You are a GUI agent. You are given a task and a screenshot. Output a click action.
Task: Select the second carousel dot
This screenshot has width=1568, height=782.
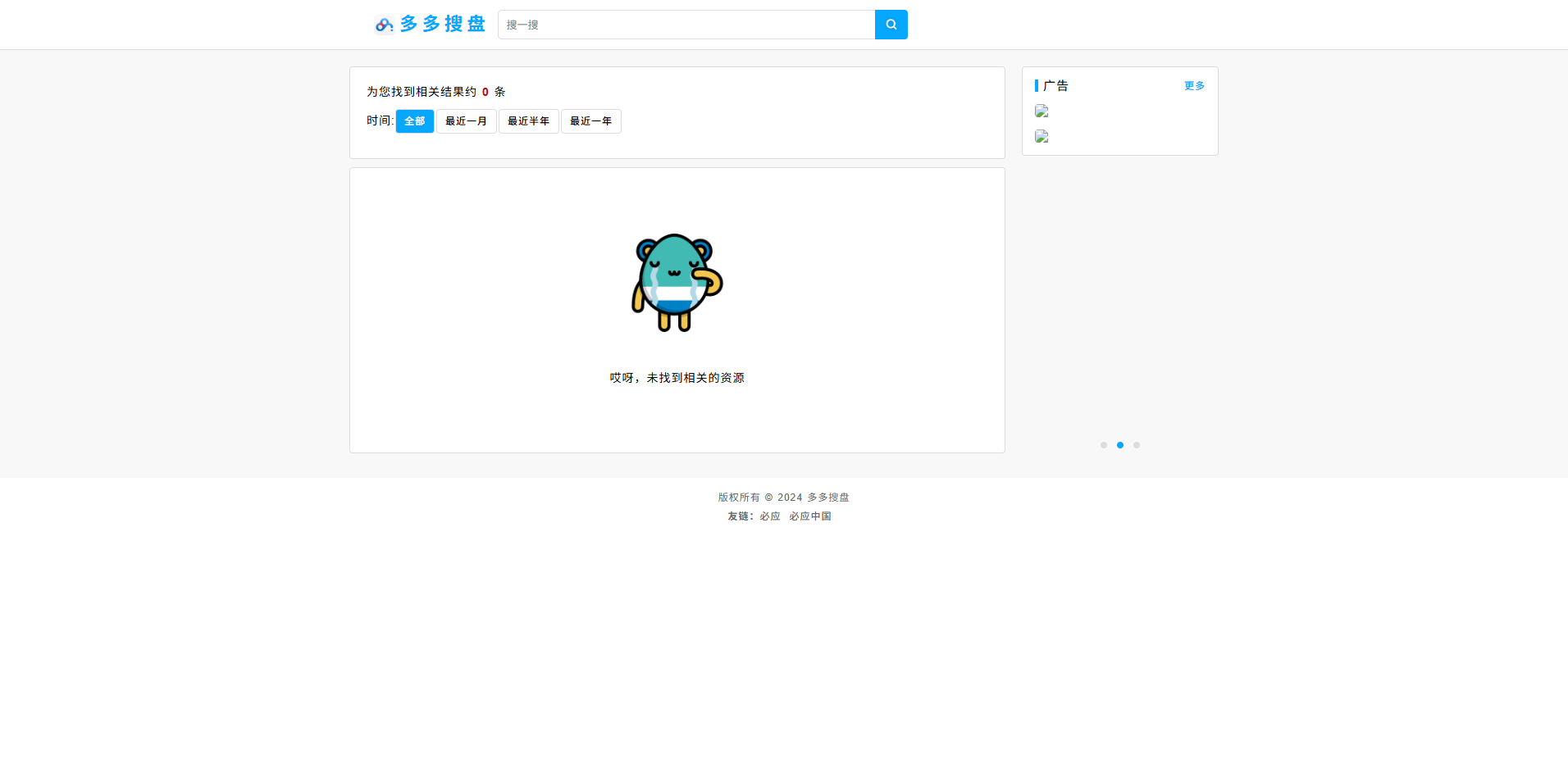pos(1119,445)
